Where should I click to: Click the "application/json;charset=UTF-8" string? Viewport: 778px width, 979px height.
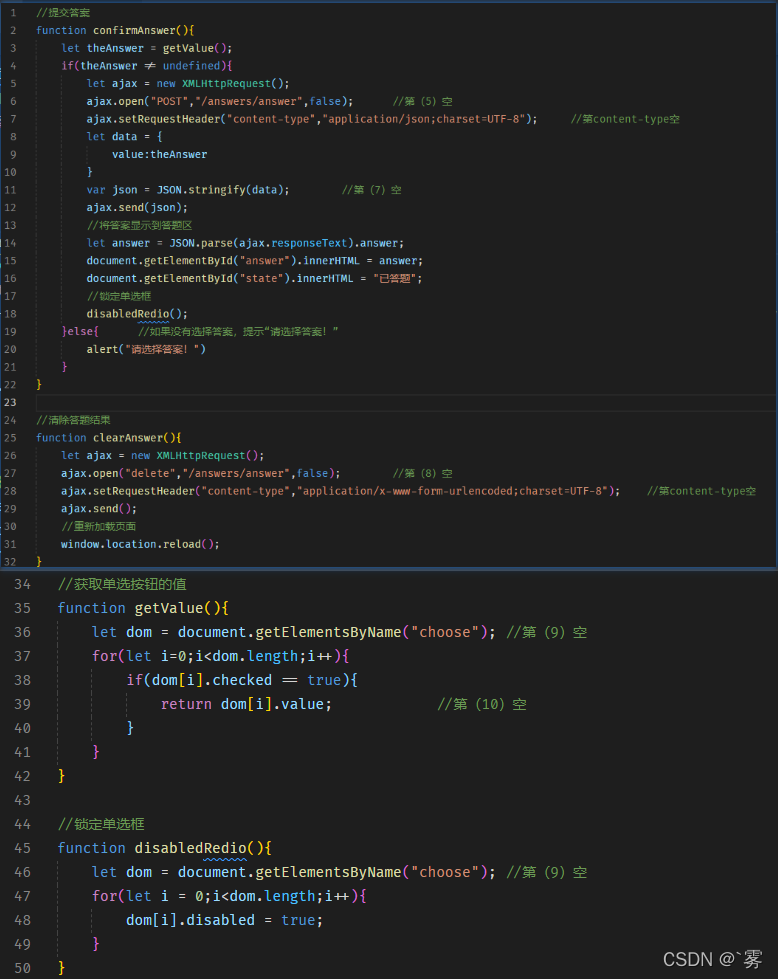424,119
